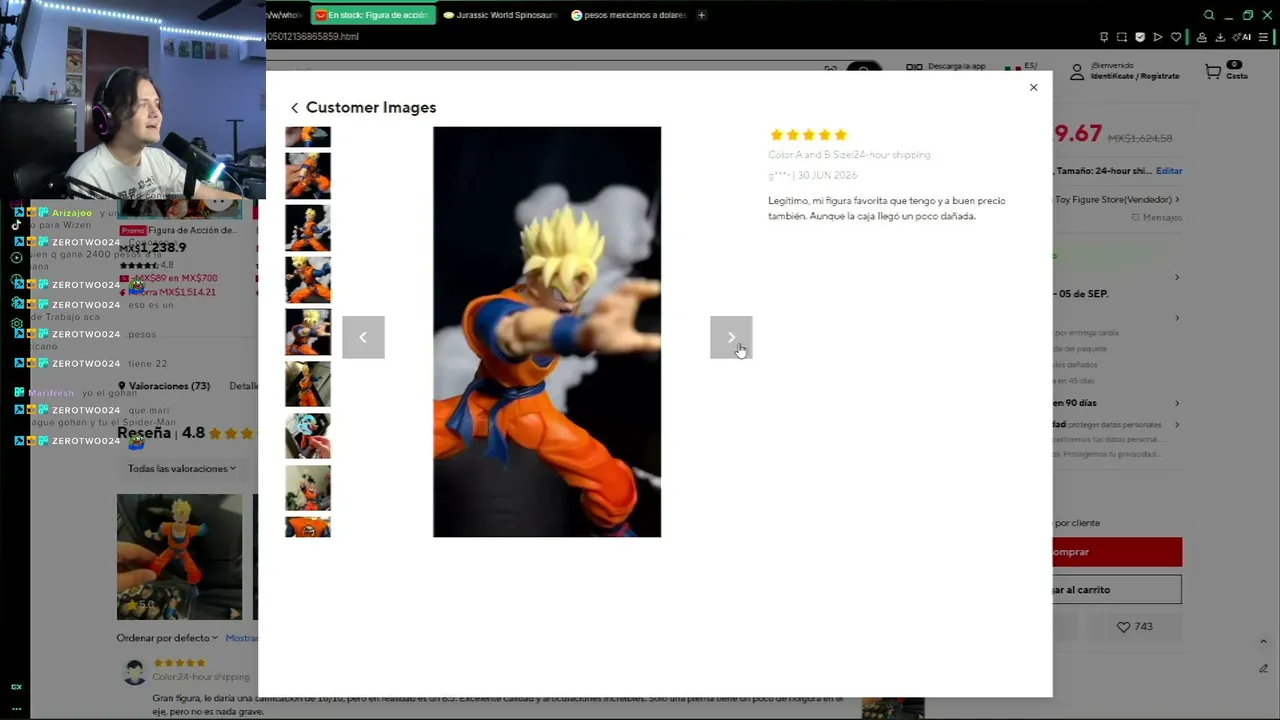
Task: Expand the personal data protection details
Action: point(1177,425)
